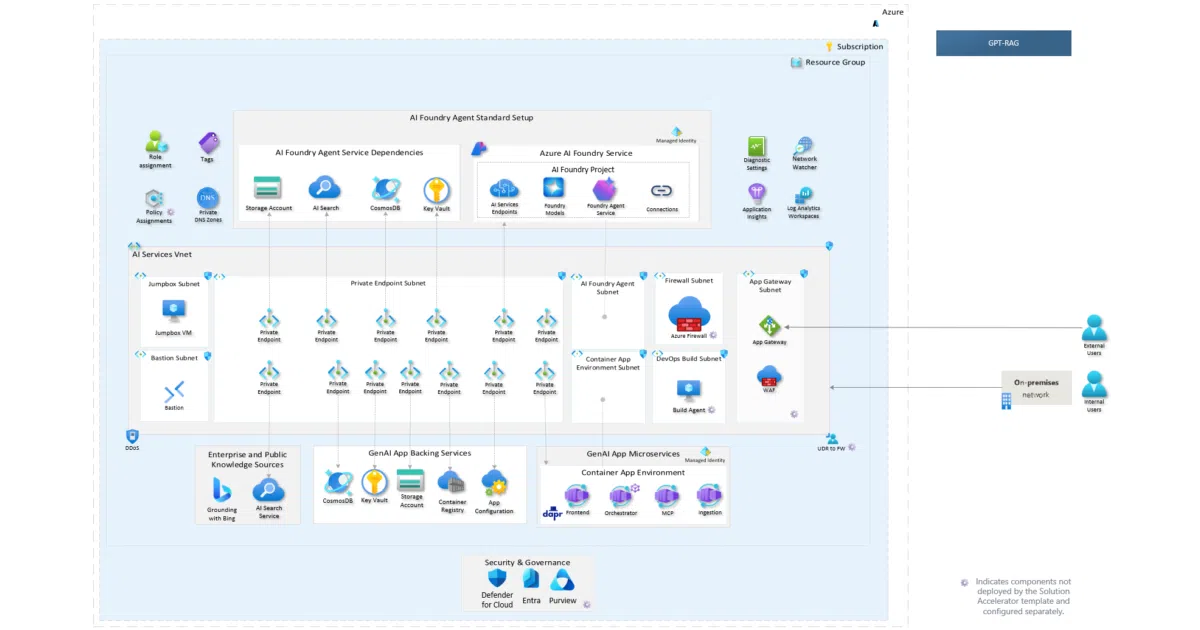Click the UDR to FW icon
Viewport: 1200px width, 630px height.
831,438
